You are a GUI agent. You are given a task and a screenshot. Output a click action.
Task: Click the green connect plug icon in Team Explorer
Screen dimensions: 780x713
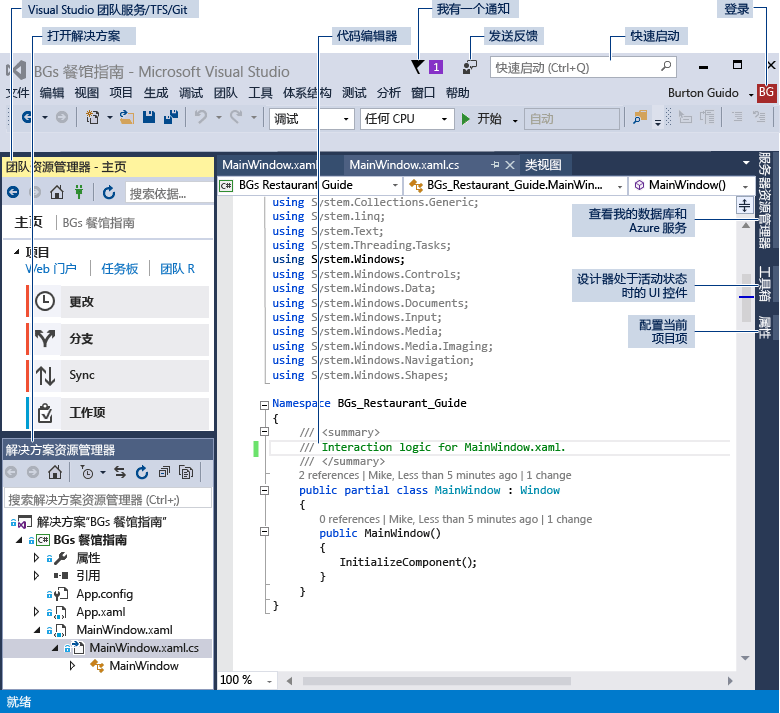point(79,192)
